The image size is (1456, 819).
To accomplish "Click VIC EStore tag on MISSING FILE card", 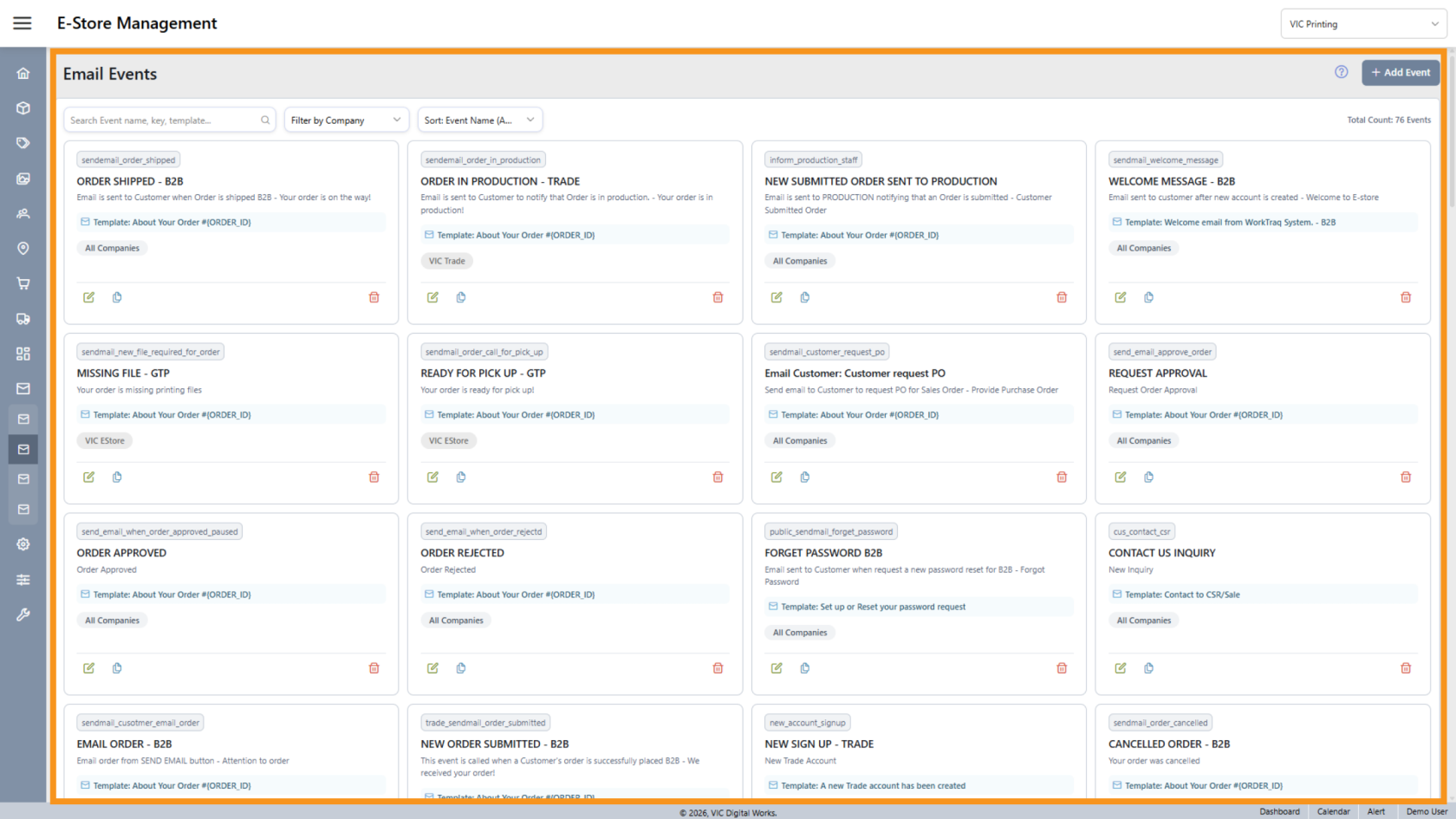I will click(x=105, y=440).
